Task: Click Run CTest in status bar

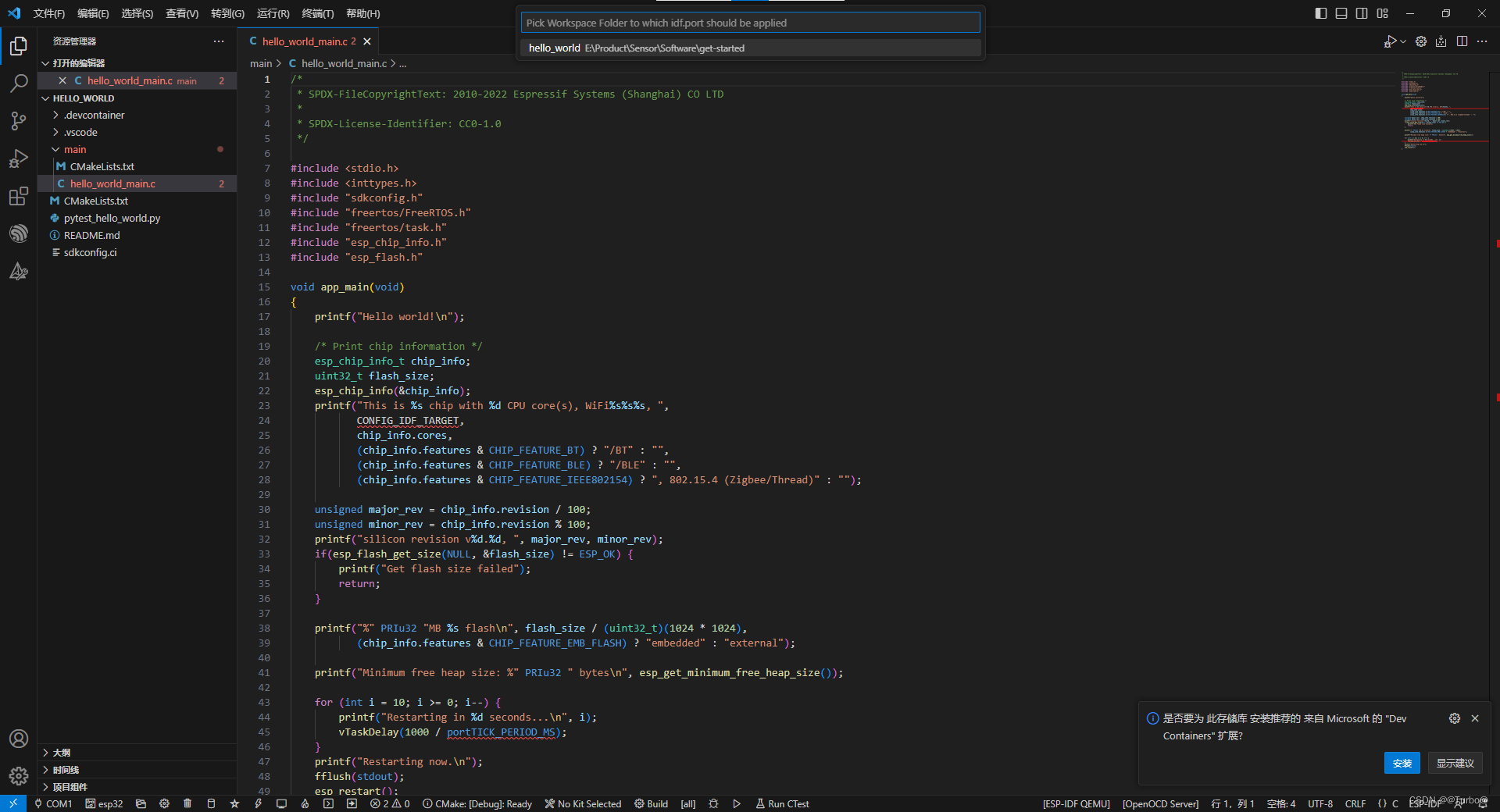Action: [x=782, y=803]
